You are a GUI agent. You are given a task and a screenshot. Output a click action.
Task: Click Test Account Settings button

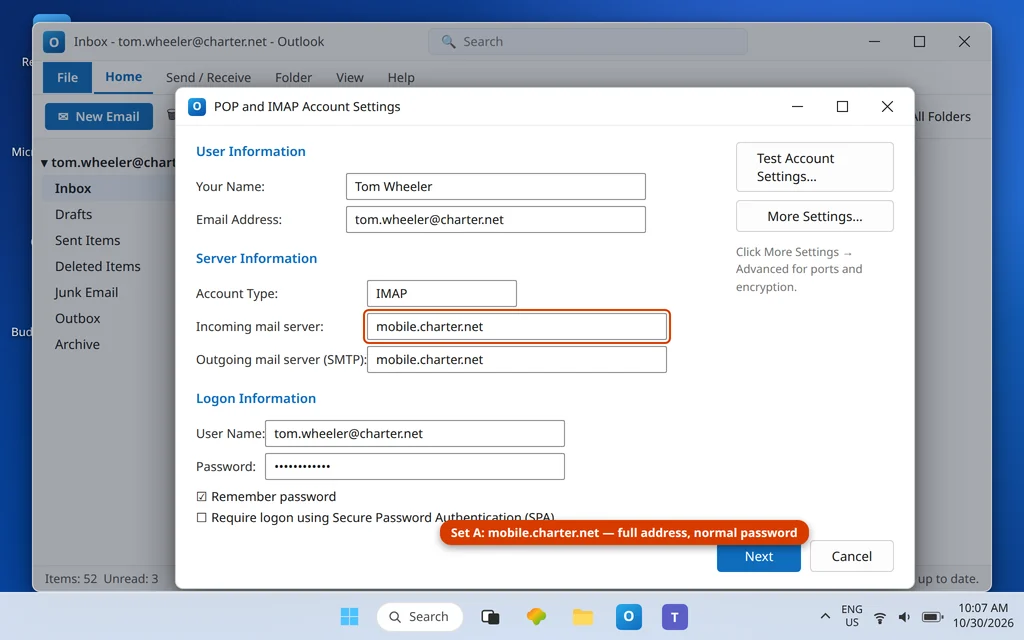[814, 167]
